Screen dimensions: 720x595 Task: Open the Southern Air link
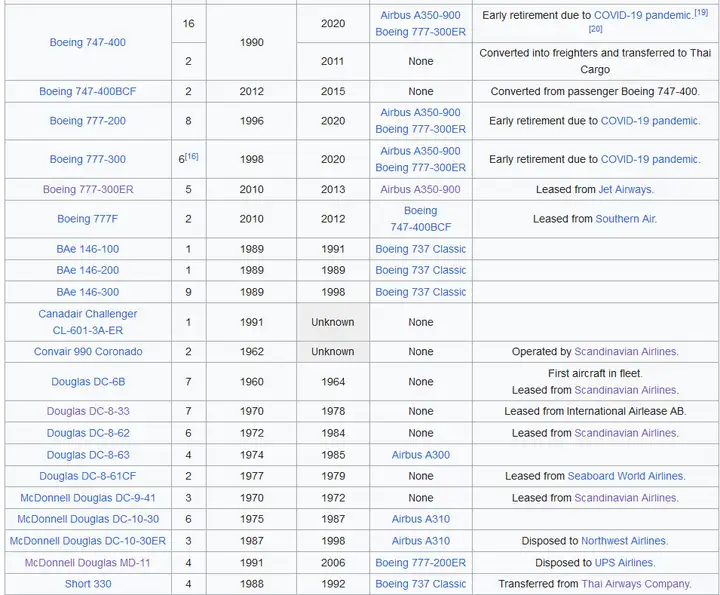pos(625,219)
